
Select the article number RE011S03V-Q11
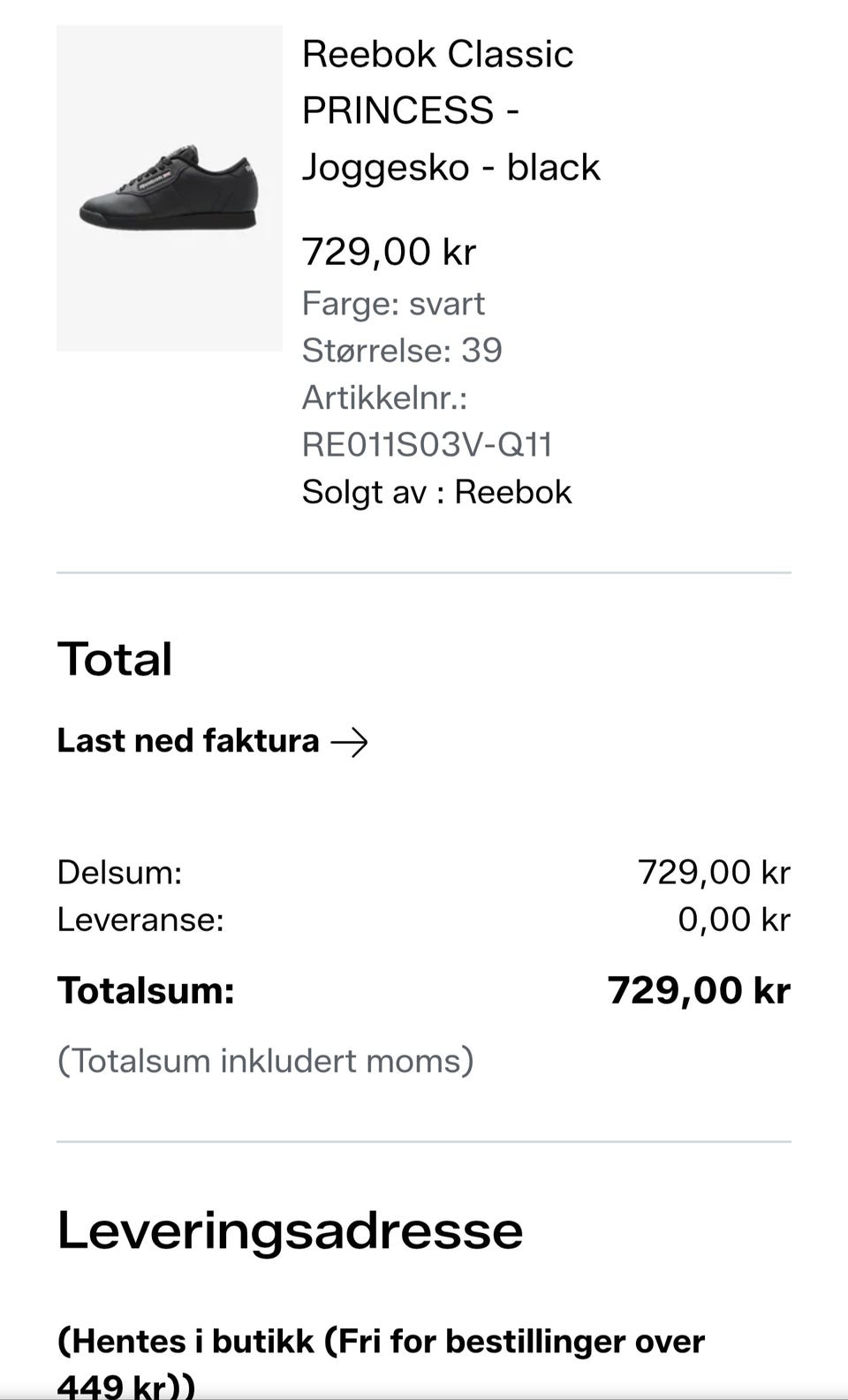tap(427, 444)
